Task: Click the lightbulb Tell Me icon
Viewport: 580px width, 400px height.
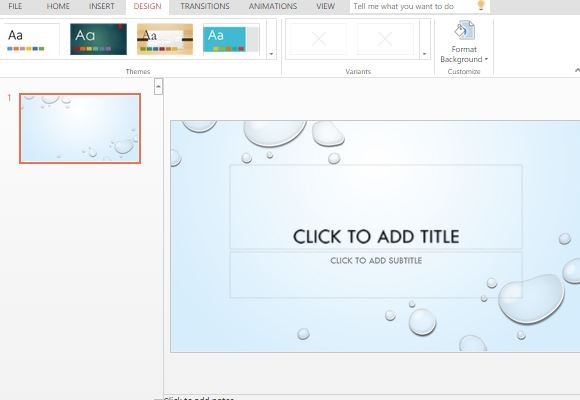Action: point(480,6)
